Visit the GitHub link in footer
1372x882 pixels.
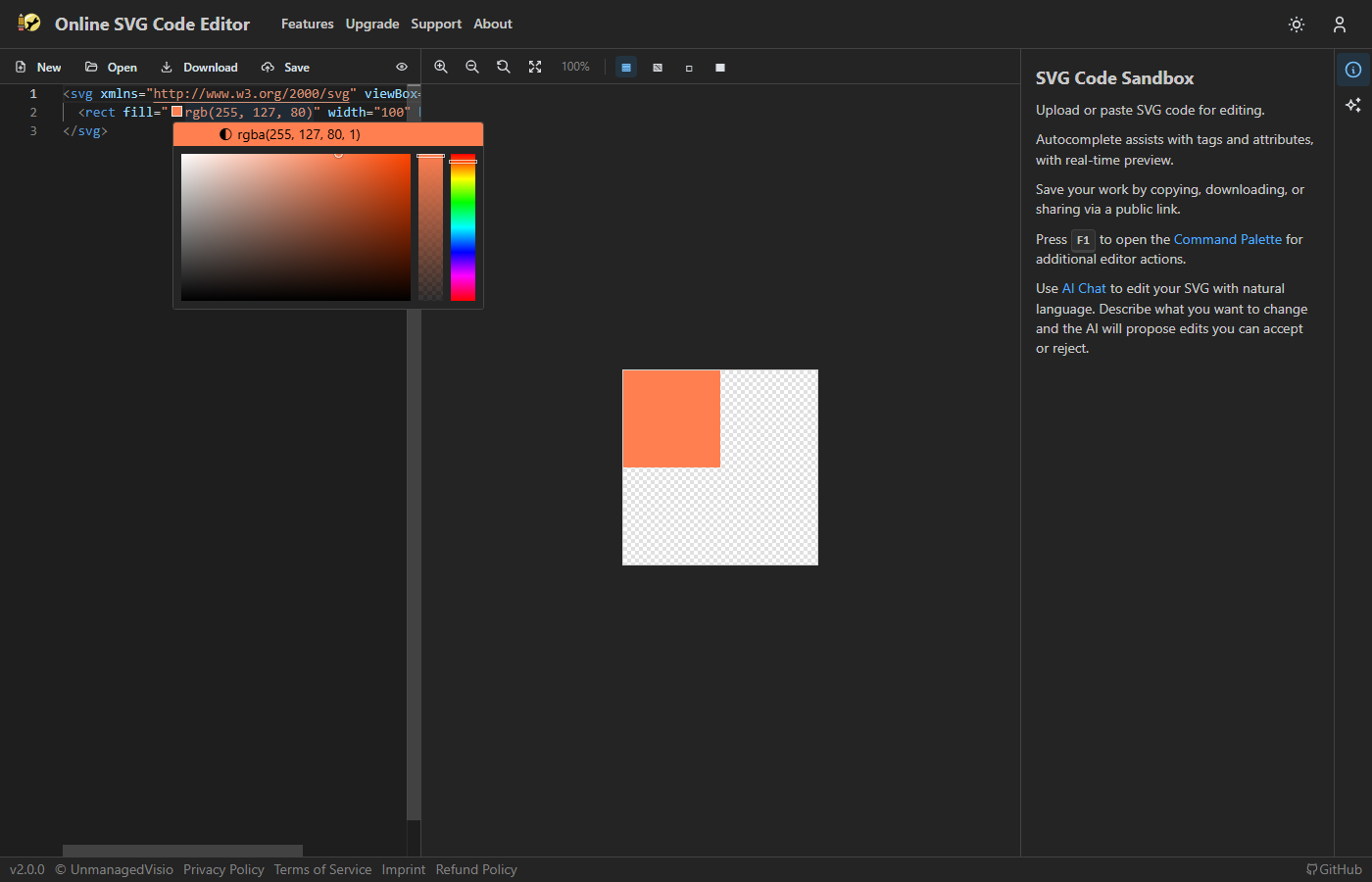tap(1334, 869)
